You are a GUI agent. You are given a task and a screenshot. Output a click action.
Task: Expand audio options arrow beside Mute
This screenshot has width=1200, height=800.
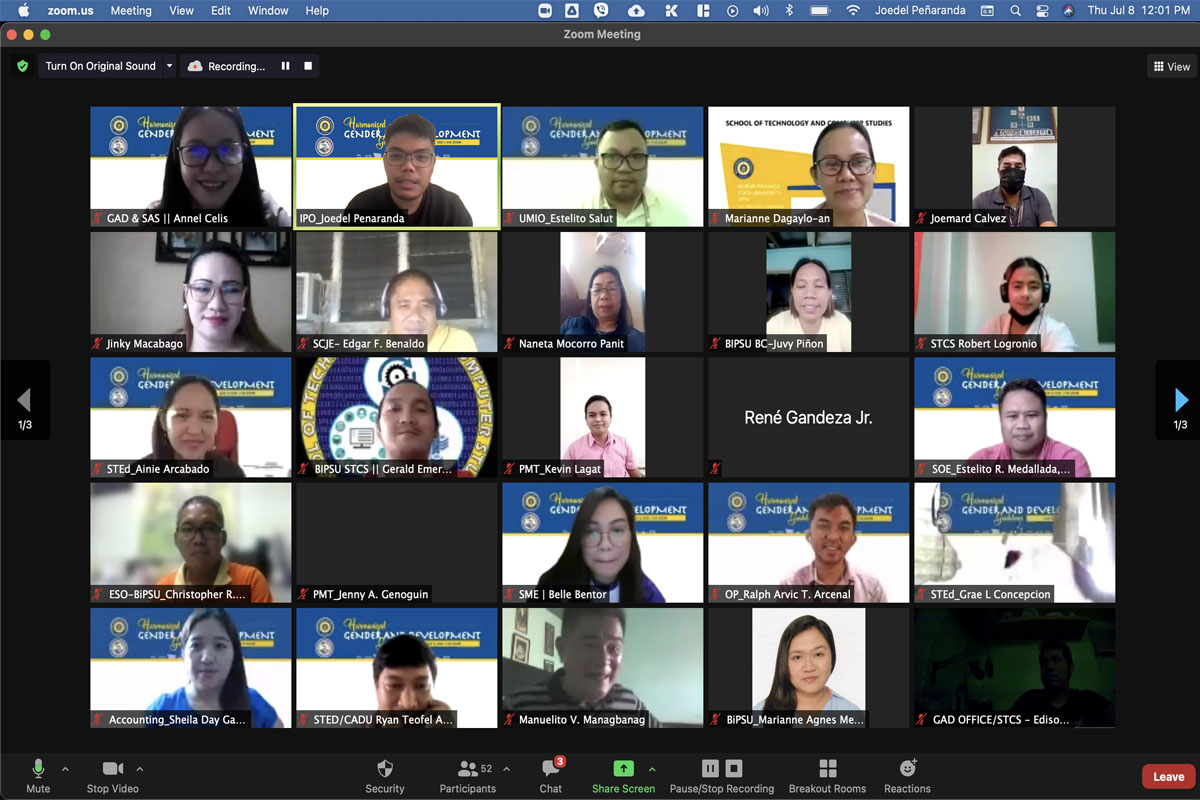pyautogui.click(x=65, y=769)
